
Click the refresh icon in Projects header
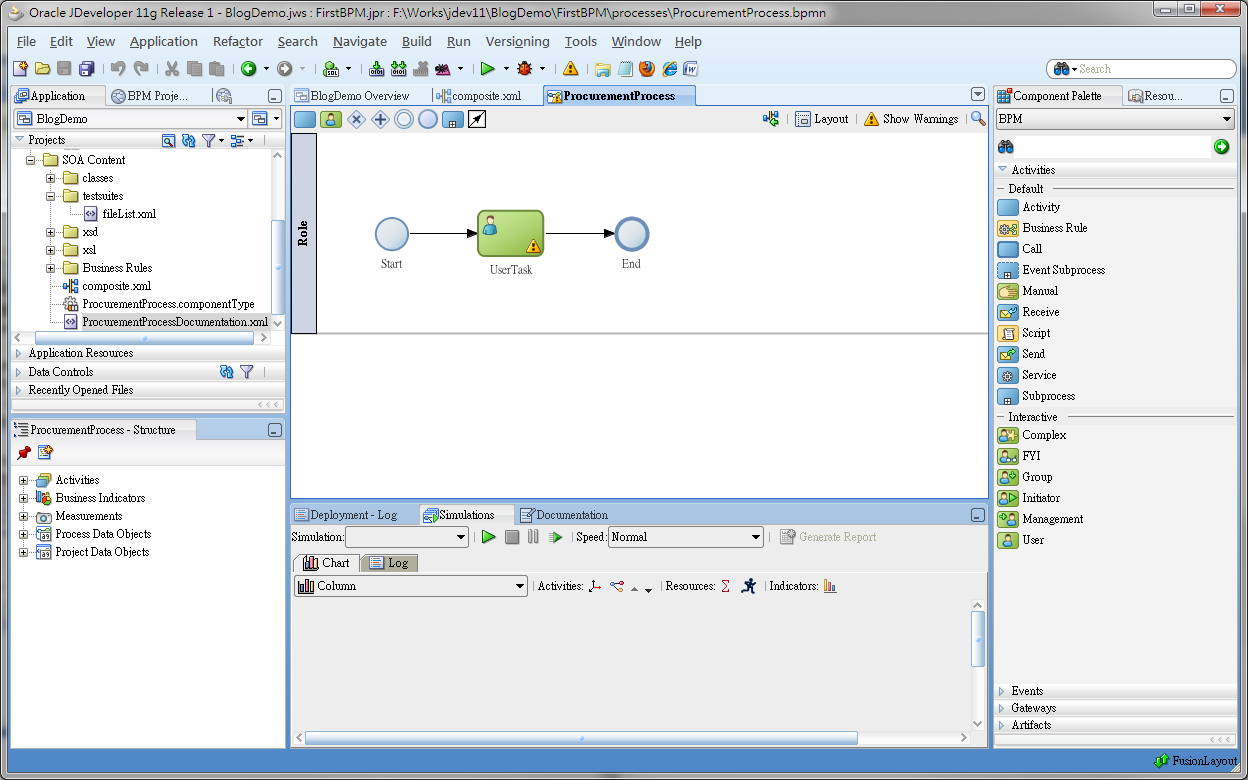(x=188, y=141)
